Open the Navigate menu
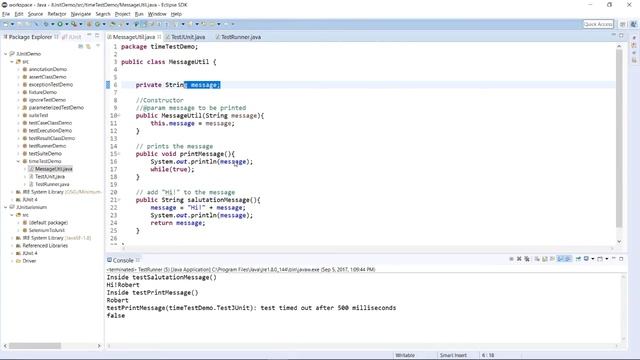 [81, 14]
